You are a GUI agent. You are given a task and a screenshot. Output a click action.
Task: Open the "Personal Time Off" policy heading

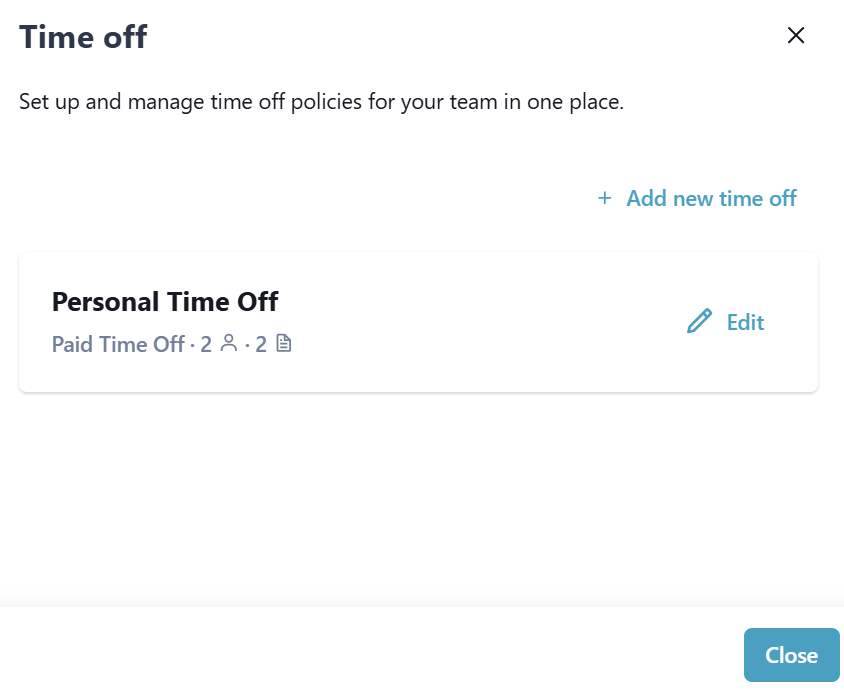point(165,301)
